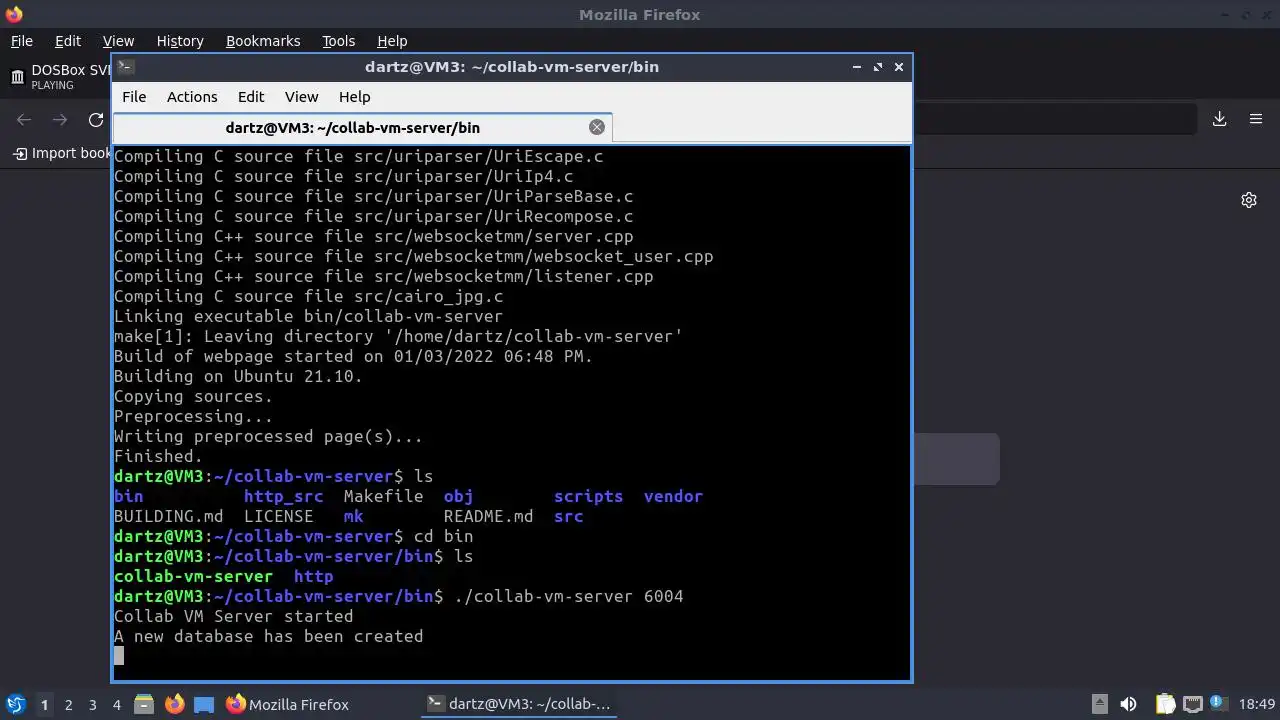Open the Lubuntu start menu icon
The height and width of the screenshot is (720, 1280).
[15, 704]
